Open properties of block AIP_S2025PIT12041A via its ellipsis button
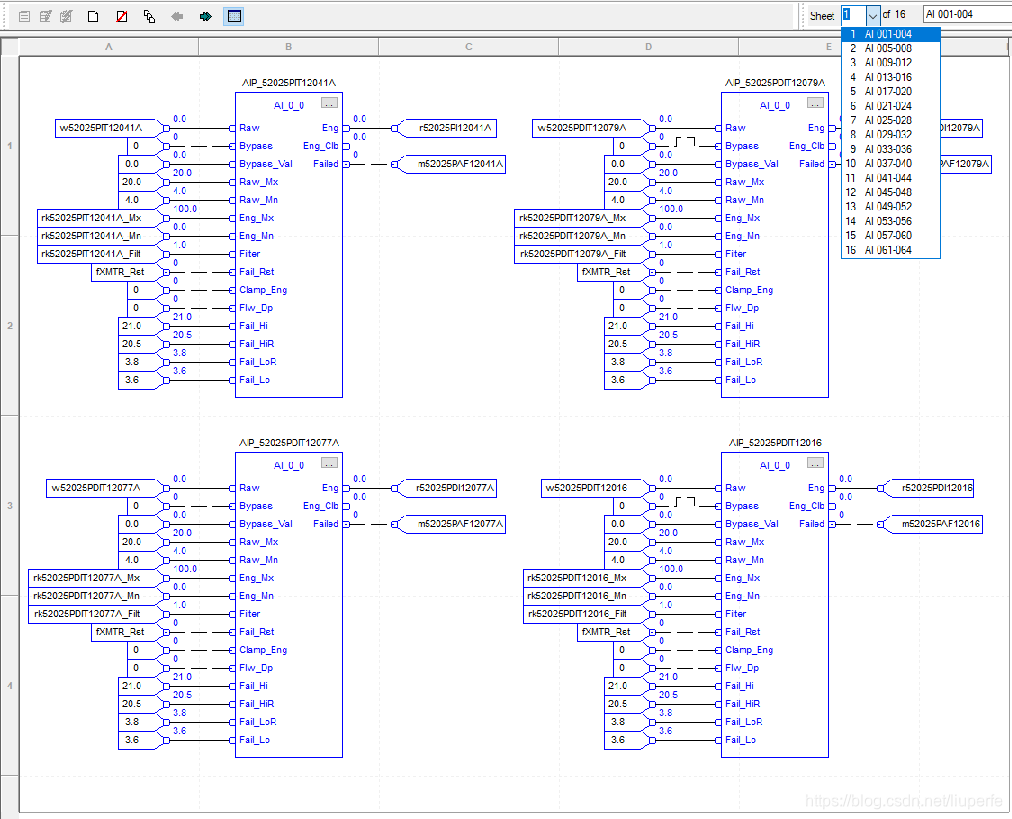This screenshot has height=819, width=1012. pyautogui.click(x=330, y=102)
